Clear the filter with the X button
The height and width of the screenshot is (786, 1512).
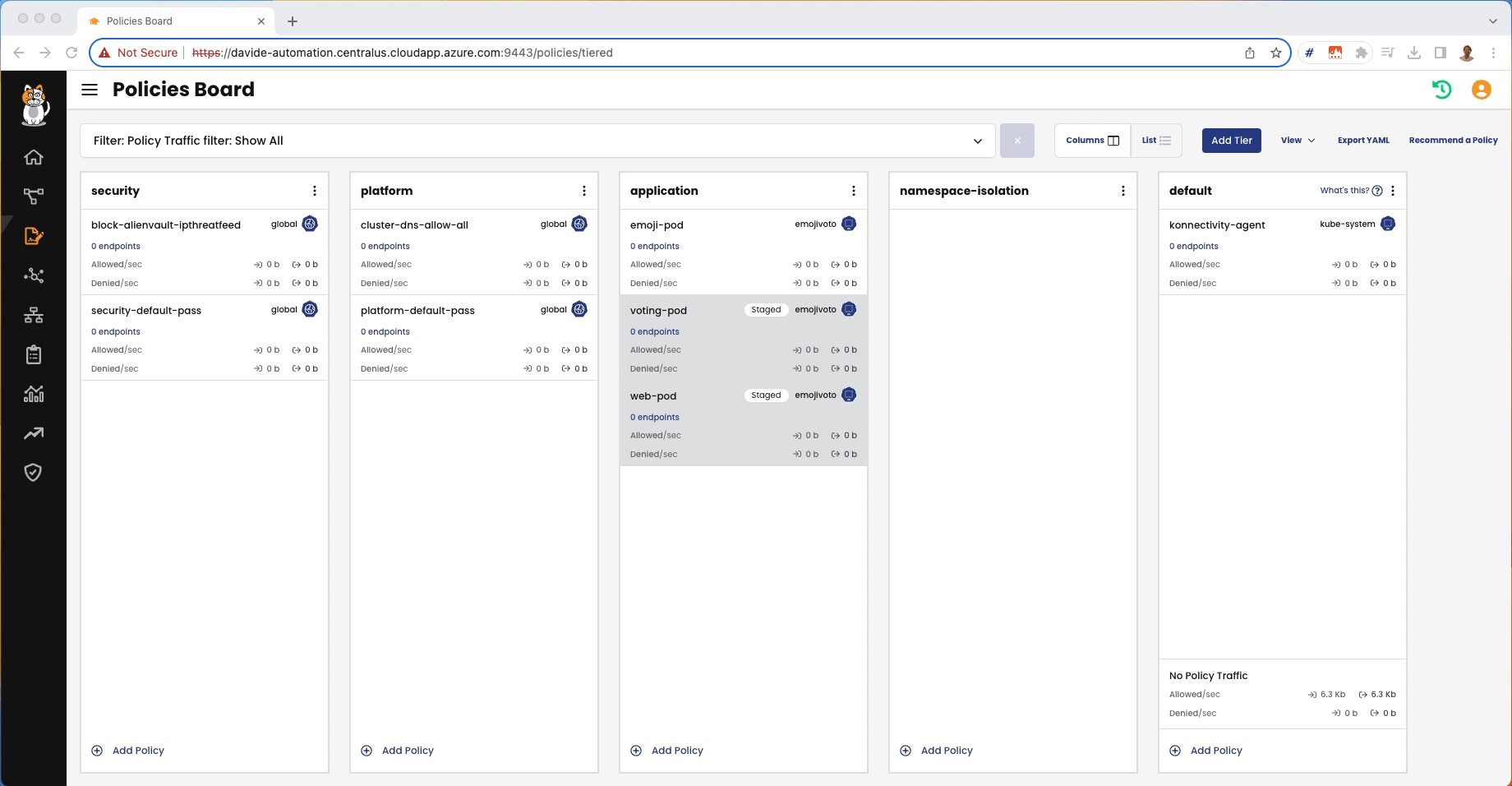[x=1017, y=141]
